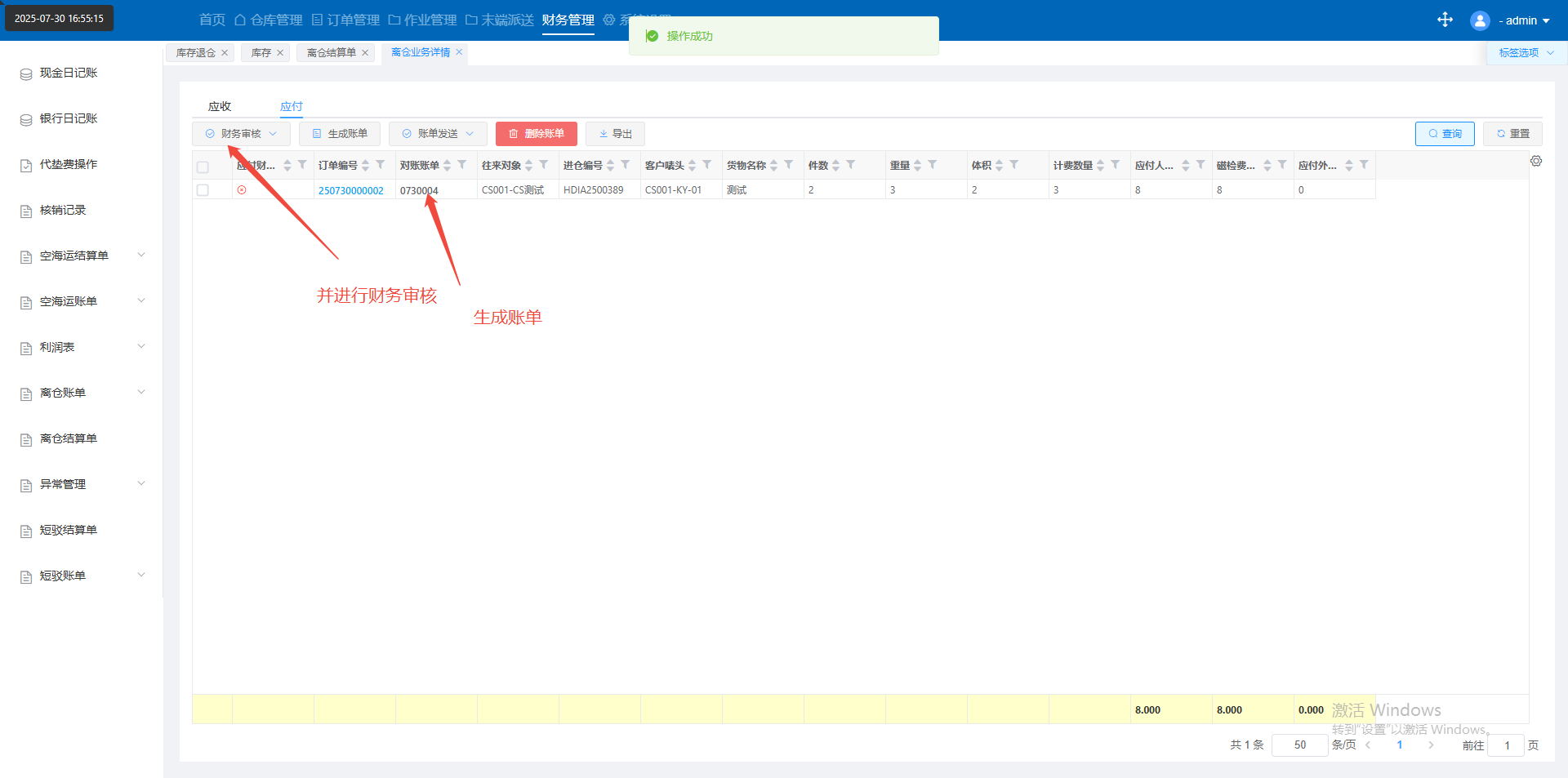Switch to the 应收 tab
Image resolution: width=1568 pixels, height=778 pixels.
point(220,106)
